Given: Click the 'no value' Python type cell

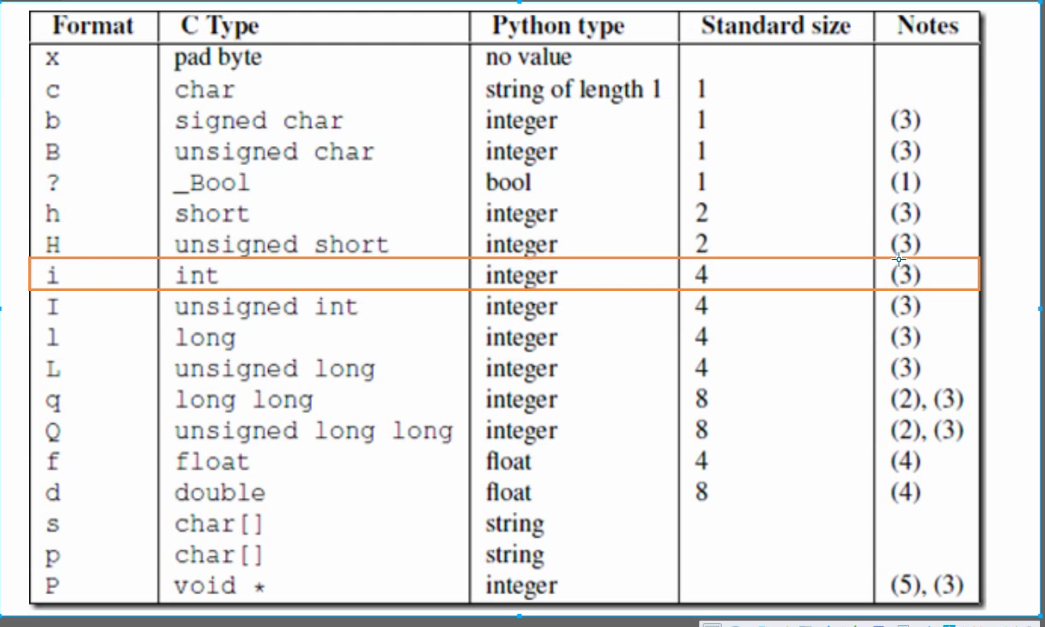Looking at the screenshot, I should (528, 58).
